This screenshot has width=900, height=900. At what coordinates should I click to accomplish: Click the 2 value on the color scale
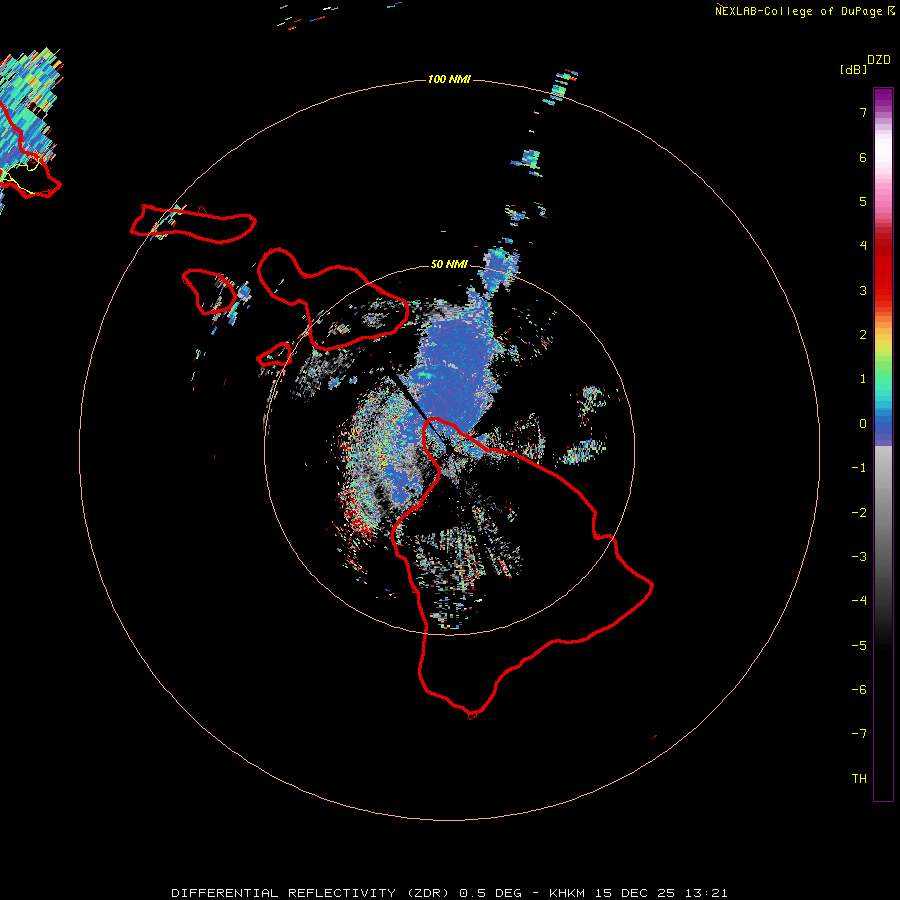click(x=863, y=335)
